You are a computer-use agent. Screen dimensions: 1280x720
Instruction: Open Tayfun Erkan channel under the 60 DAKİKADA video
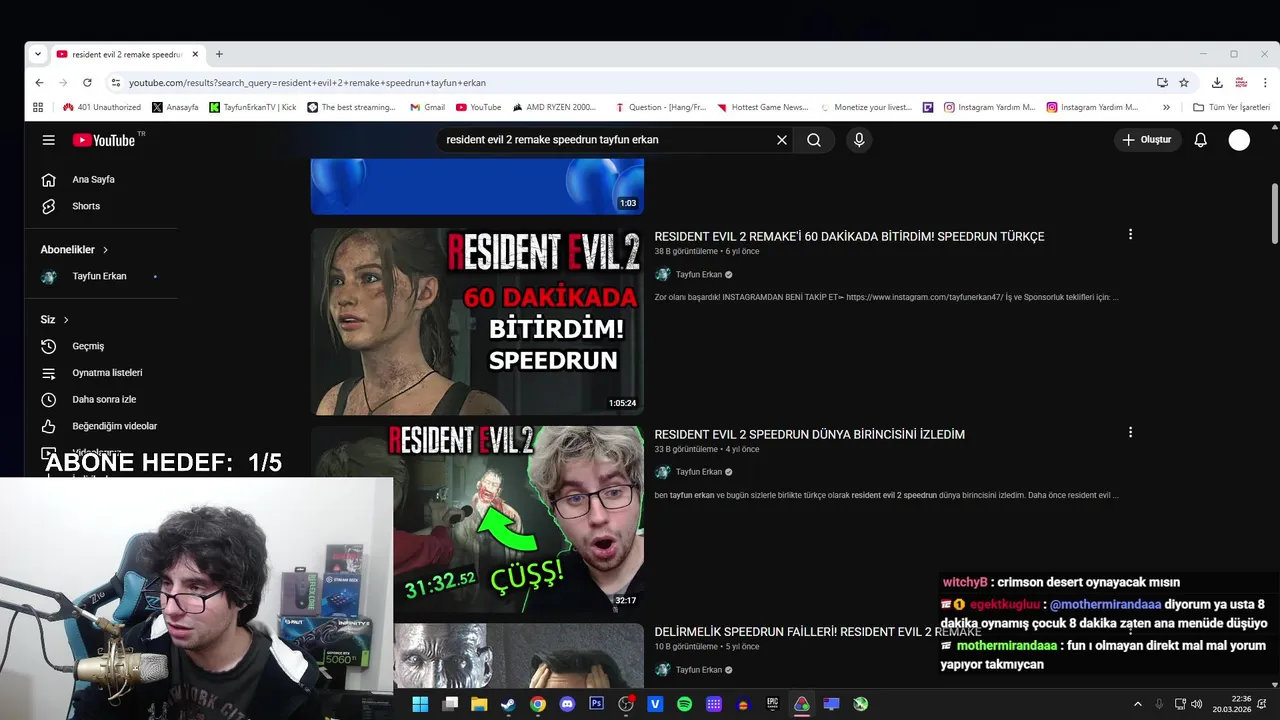tap(699, 275)
